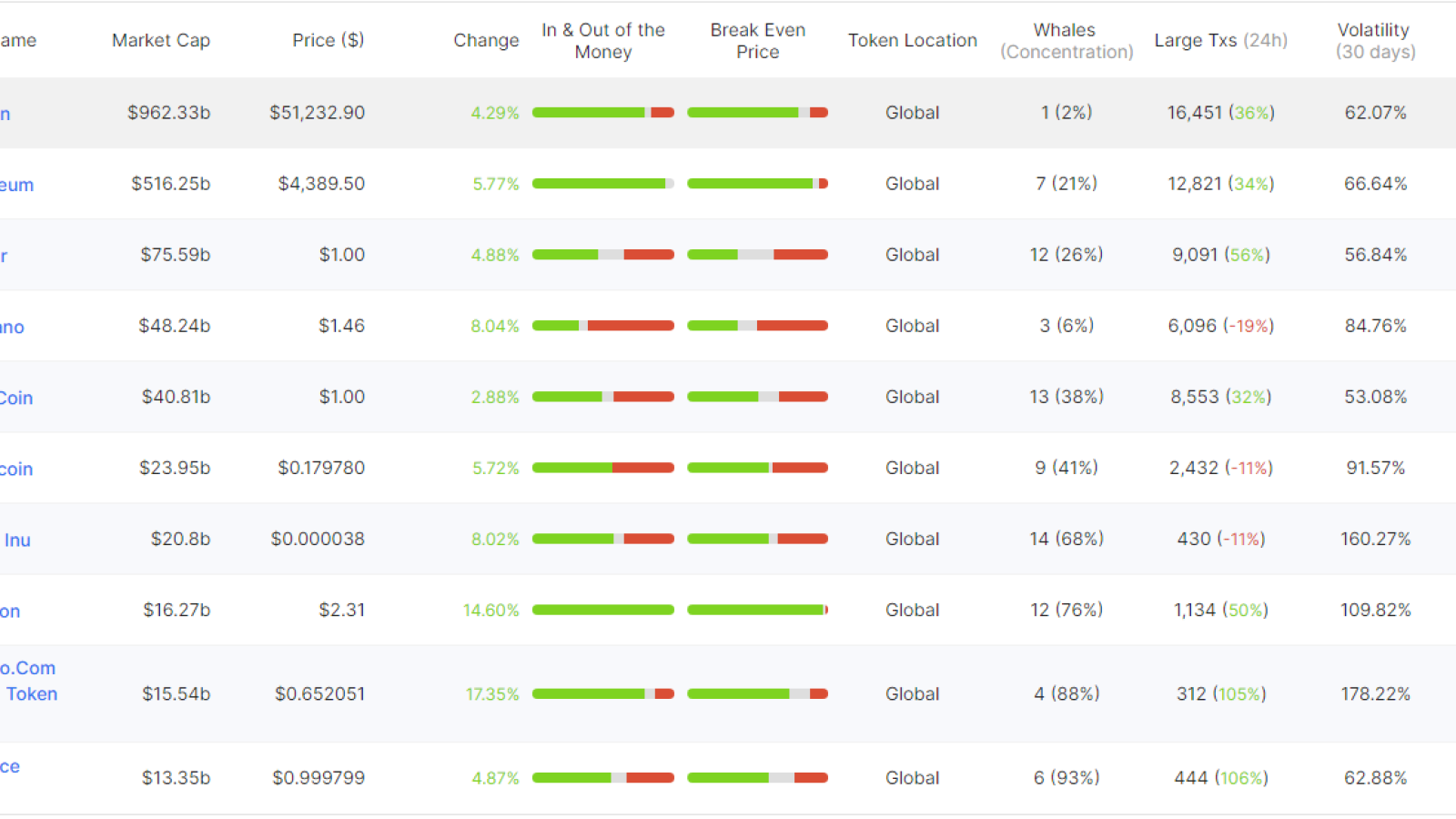Viewport: 1456px width, 819px height.
Task: Select the $0.179780 price cell
Action: tap(321, 468)
